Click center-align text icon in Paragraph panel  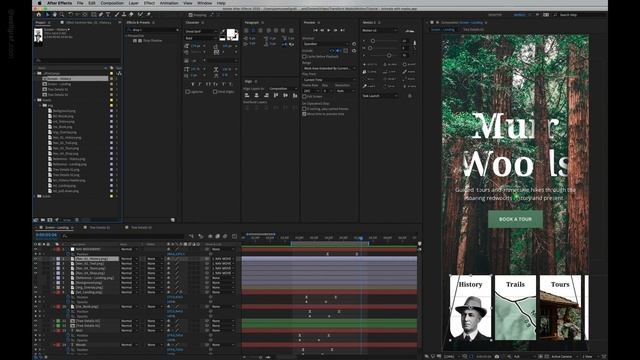pos(253,30)
